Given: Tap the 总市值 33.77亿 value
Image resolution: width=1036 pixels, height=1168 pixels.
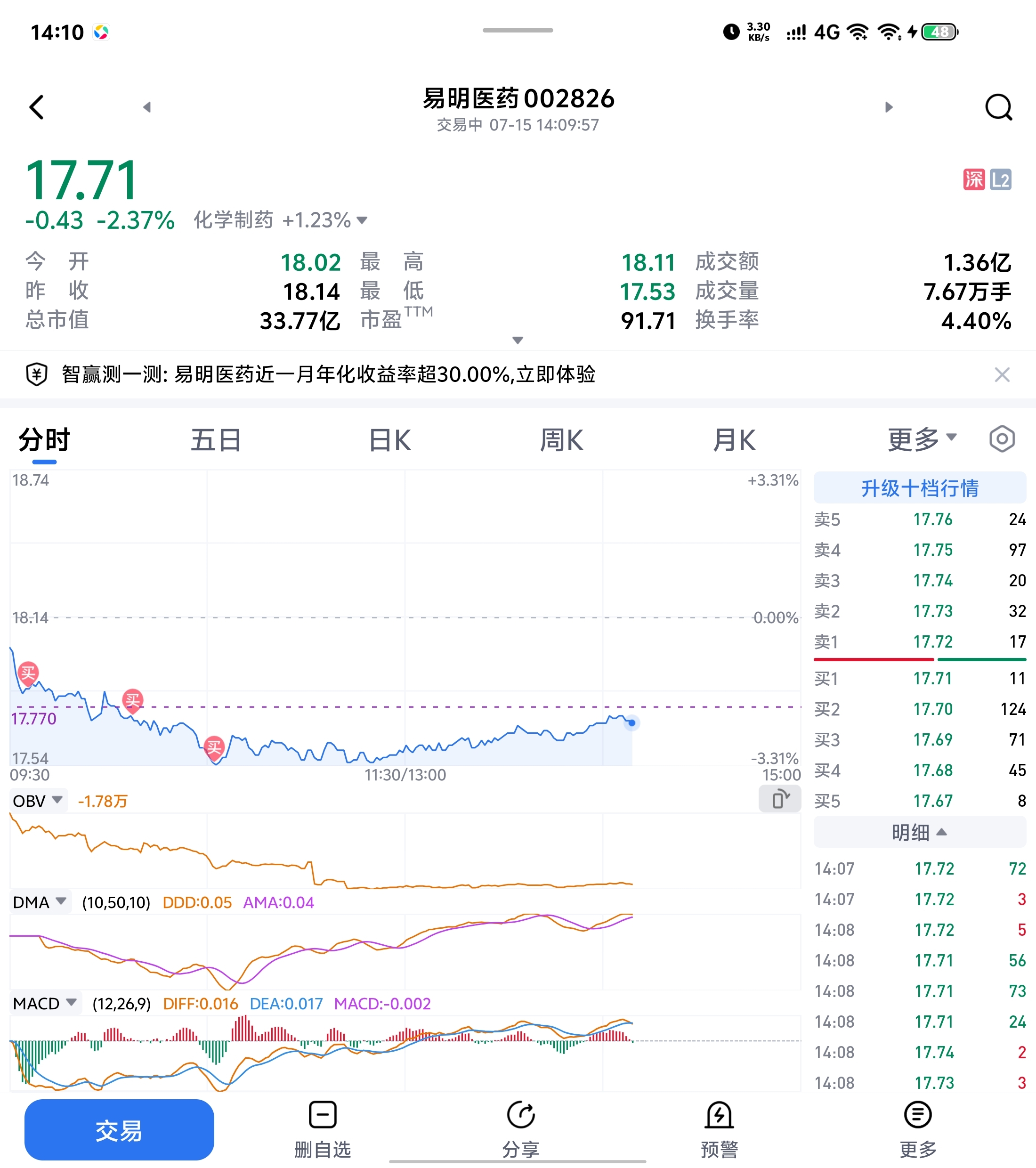Looking at the screenshot, I should (300, 321).
